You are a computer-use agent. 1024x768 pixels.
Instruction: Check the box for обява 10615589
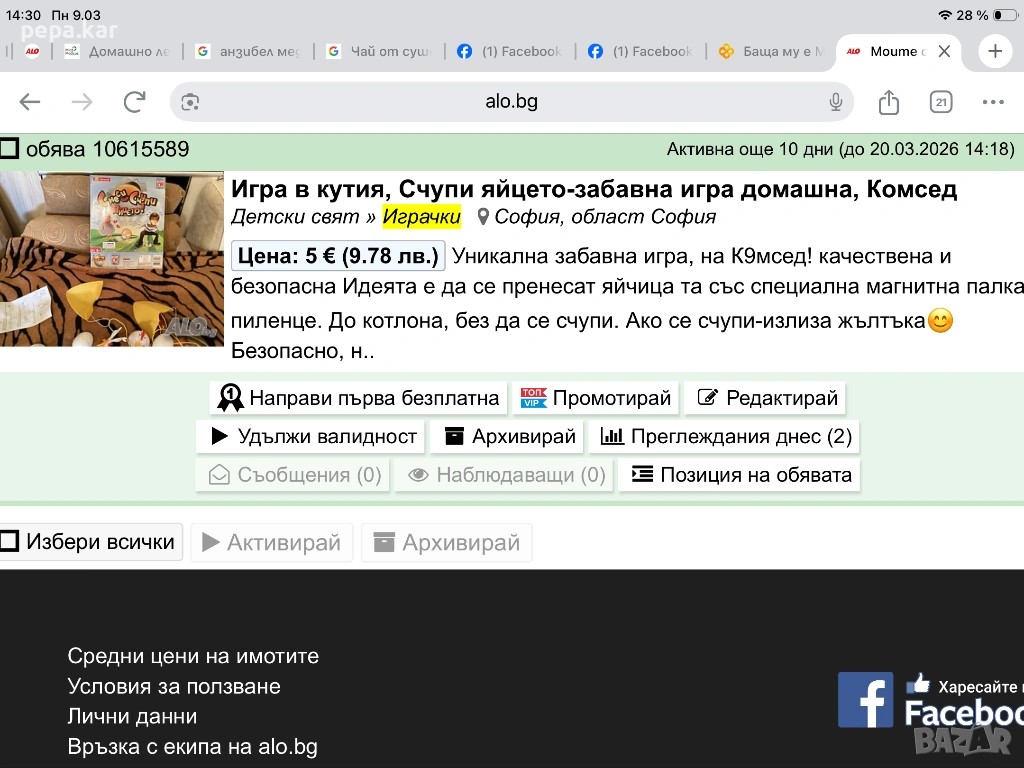point(9,148)
